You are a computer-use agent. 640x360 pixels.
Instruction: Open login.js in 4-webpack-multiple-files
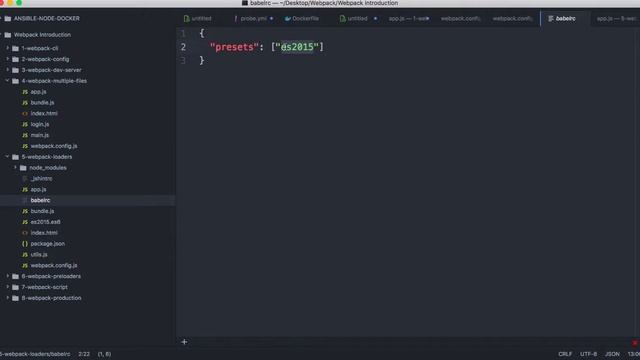(40, 124)
